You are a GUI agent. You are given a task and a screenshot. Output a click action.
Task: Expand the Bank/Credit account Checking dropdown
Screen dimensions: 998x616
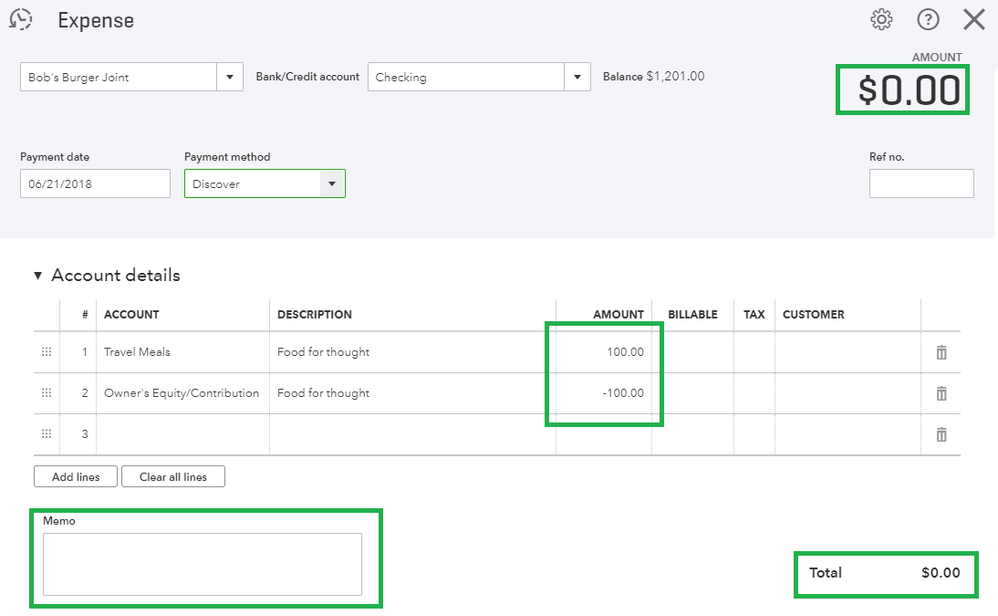pos(578,77)
